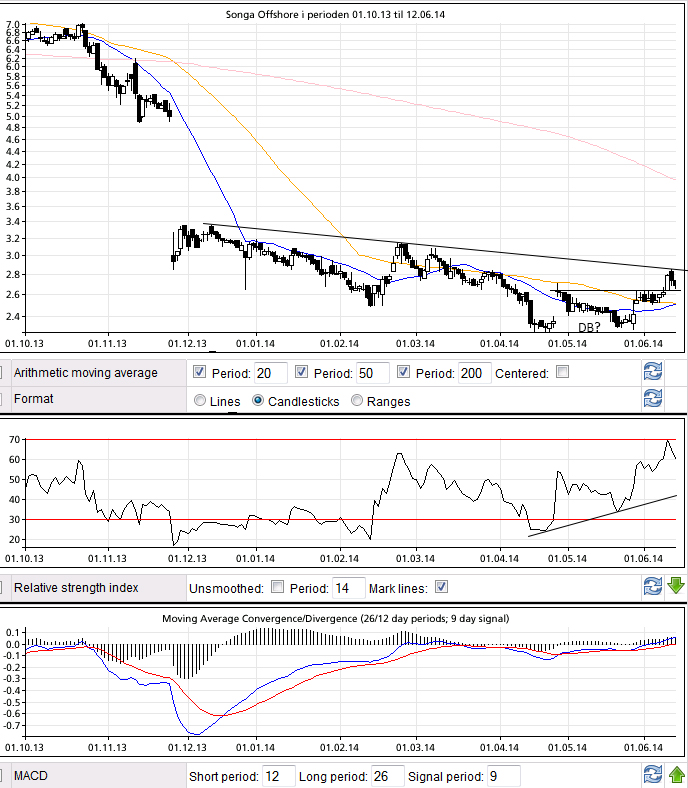Choose the Ranges format option
The image size is (688, 788).
[x=359, y=401]
